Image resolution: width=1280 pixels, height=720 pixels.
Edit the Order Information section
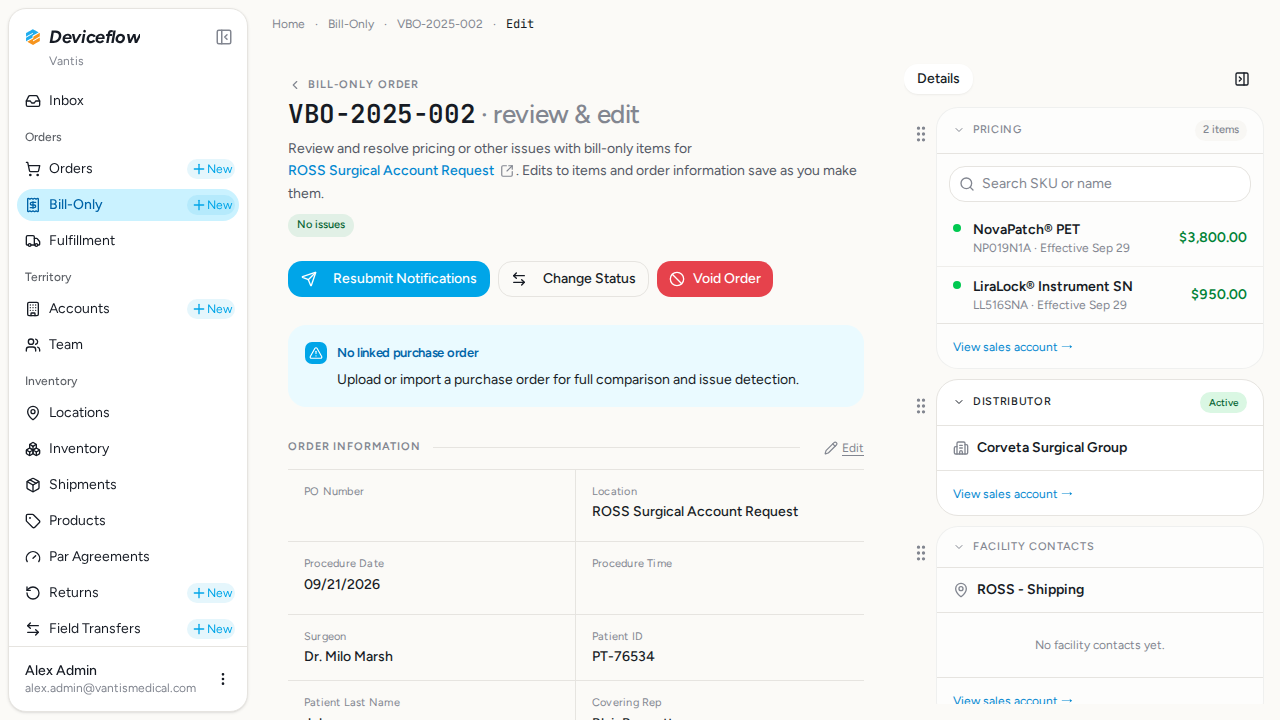pos(844,448)
